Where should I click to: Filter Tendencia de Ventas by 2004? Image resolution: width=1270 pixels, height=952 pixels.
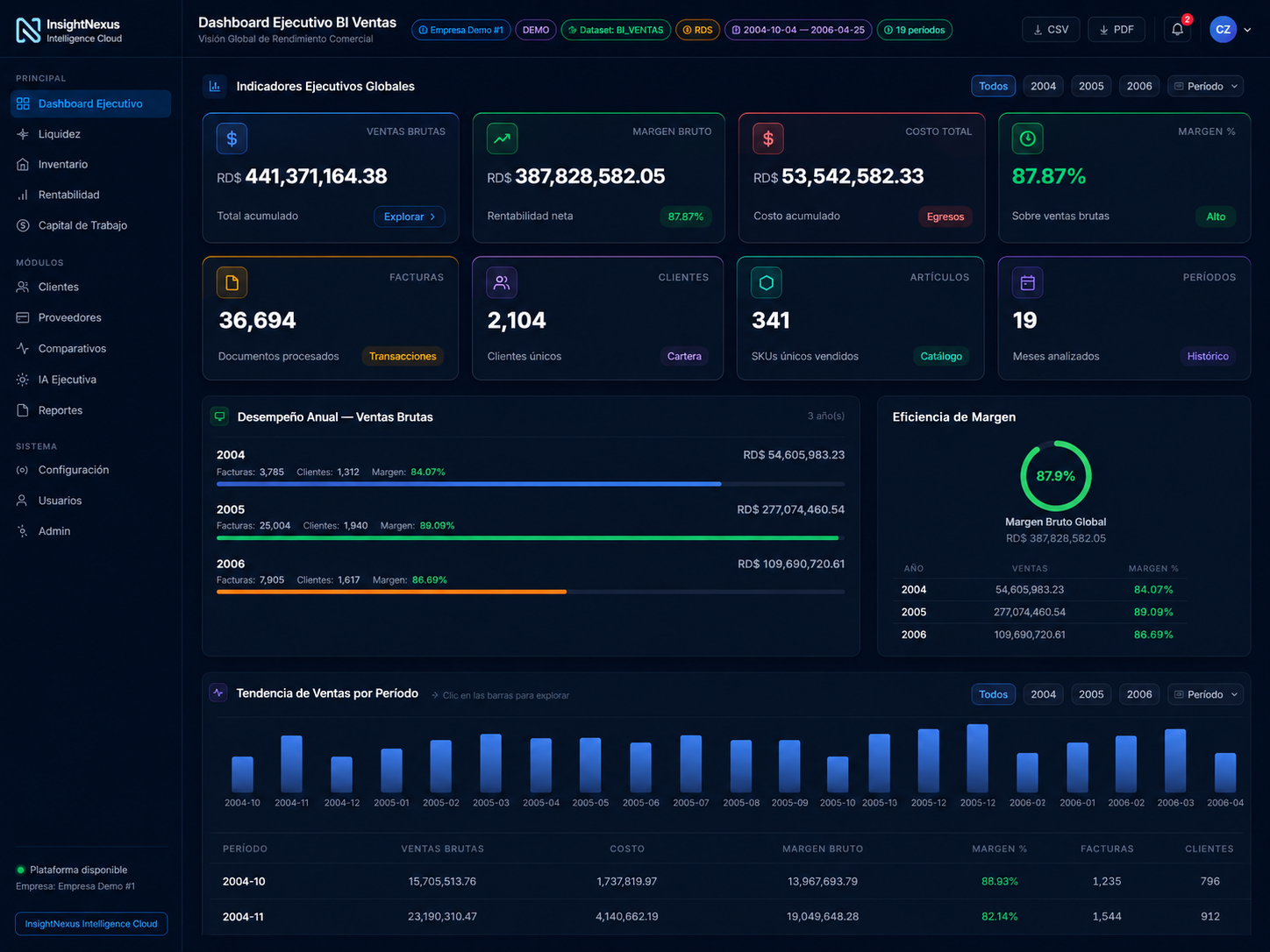[1043, 694]
